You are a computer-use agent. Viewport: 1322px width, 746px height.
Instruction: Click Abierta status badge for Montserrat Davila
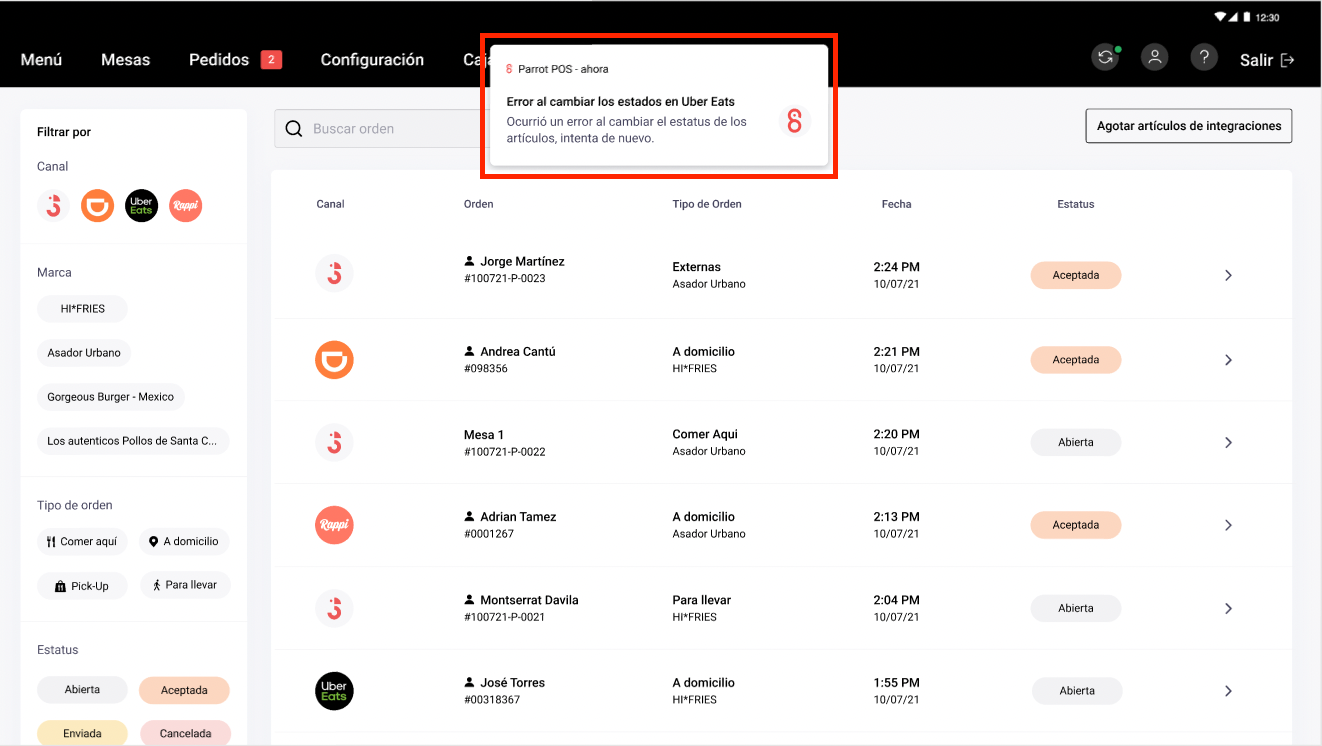[1076, 608]
